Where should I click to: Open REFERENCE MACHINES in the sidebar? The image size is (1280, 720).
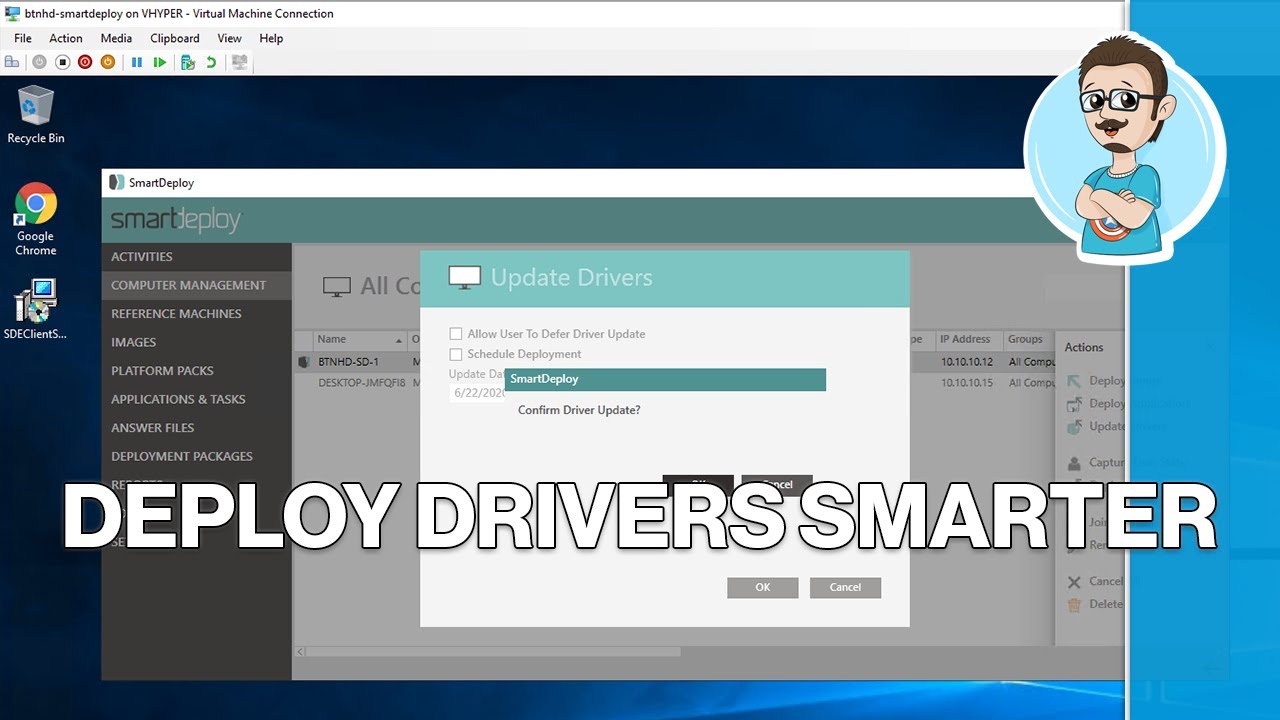(196, 314)
